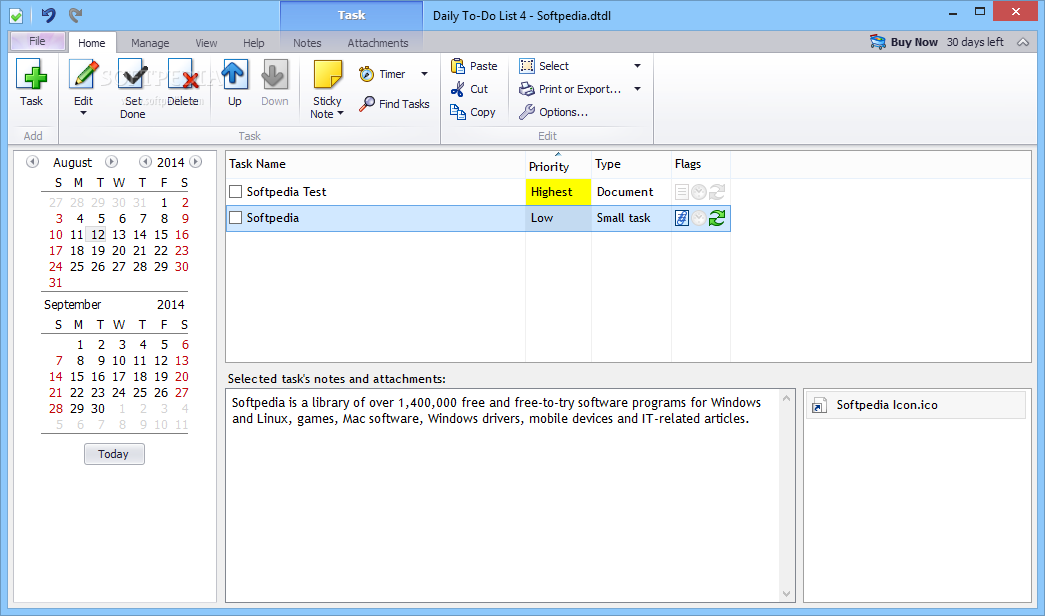The height and width of the screenshot is (616, 1045).
Task: Click the Low priority cell
Action: click(558, 218)
